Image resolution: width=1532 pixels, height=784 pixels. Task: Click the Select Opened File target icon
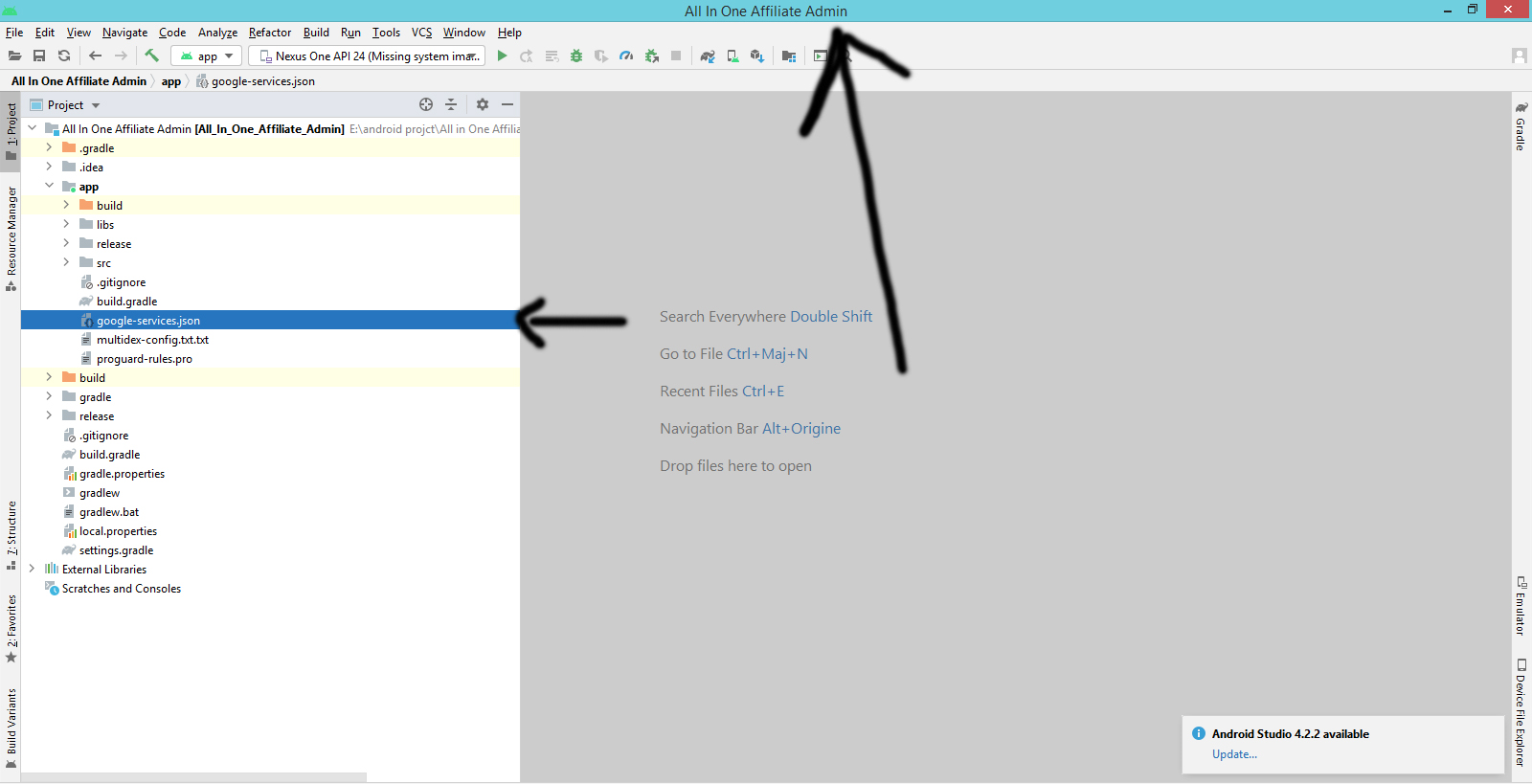pyautogui.click(x=426, y=104)
